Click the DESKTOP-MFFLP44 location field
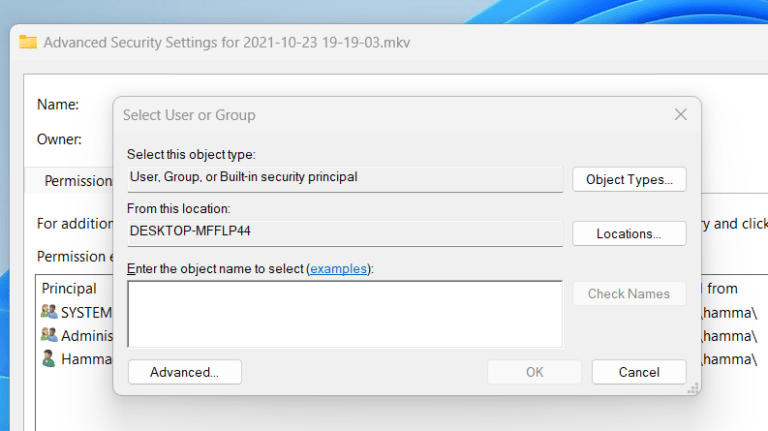768x431 pixels. click(345, 231)
